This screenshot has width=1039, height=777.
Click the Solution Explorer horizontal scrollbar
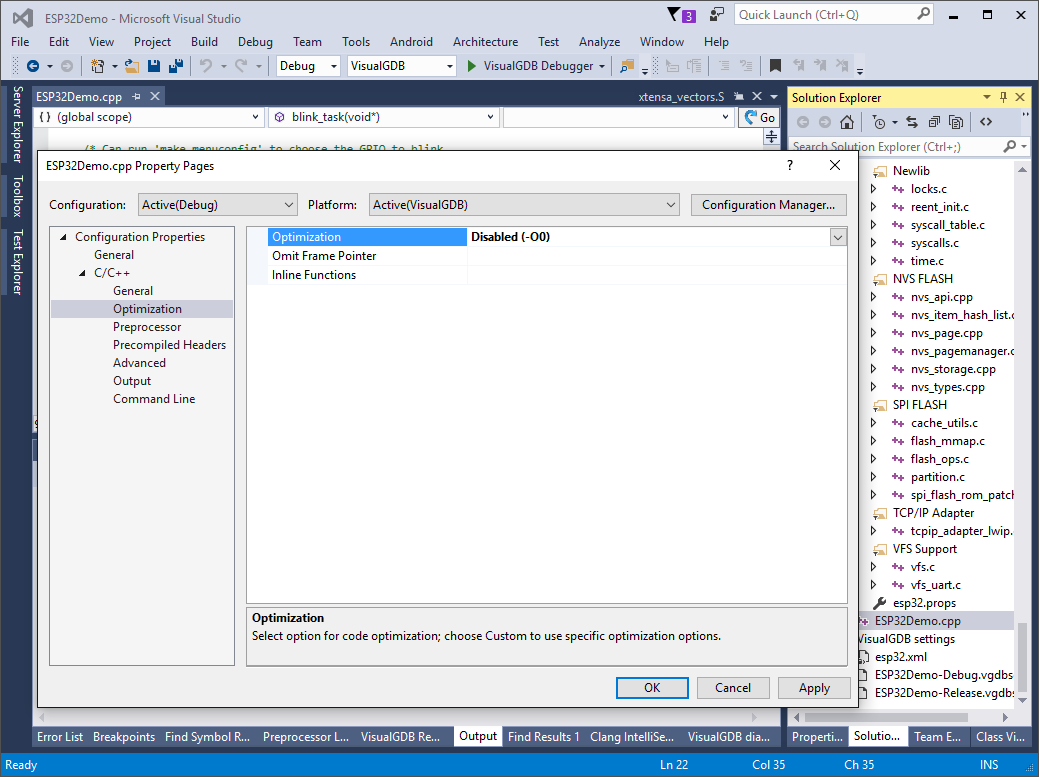point(887,717)
